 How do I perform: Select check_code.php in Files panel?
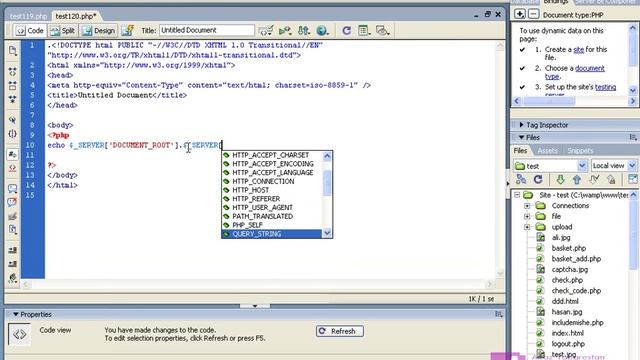coord(576,291)
